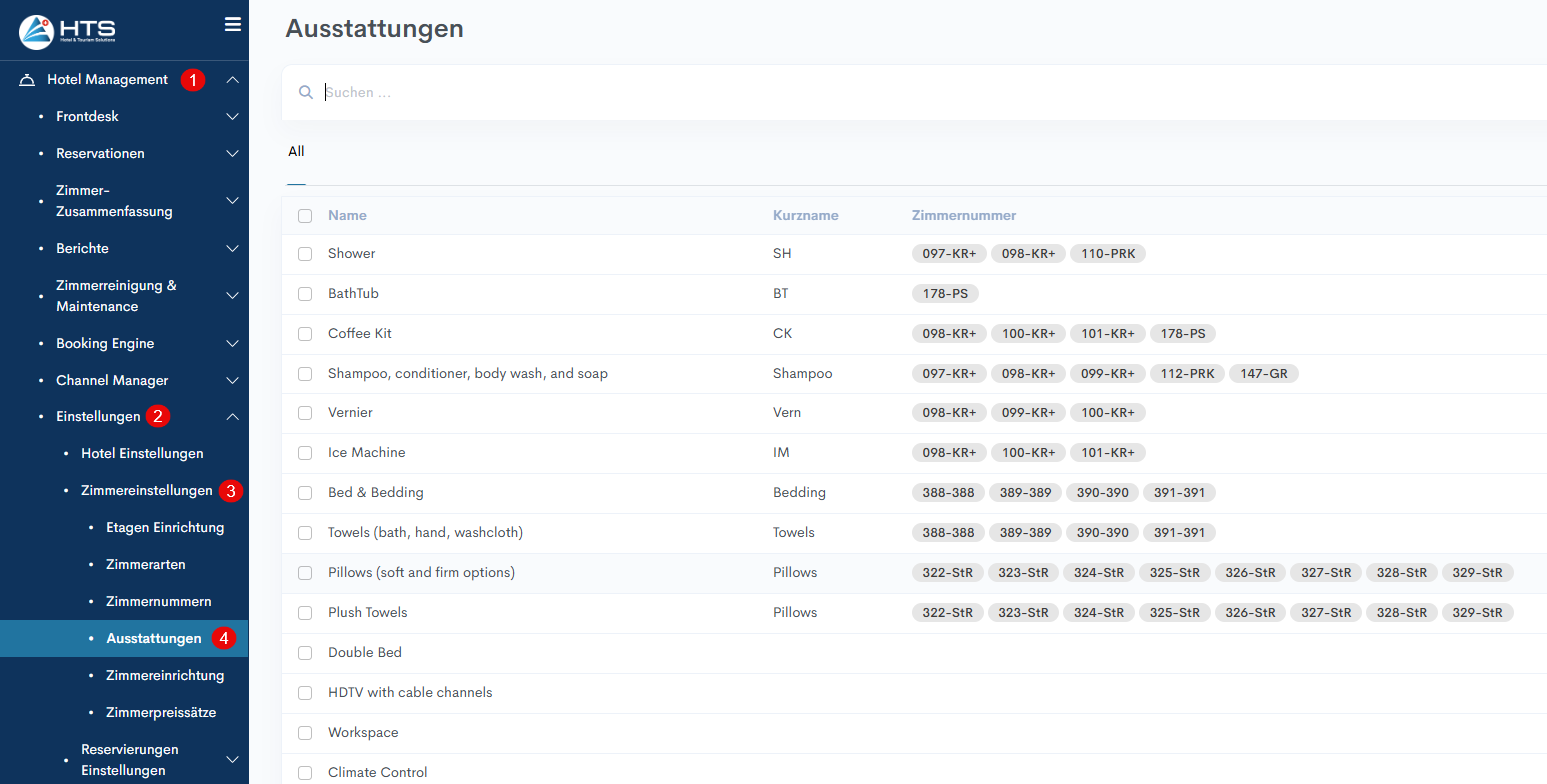Click the red badge number 4

point(224,638)
